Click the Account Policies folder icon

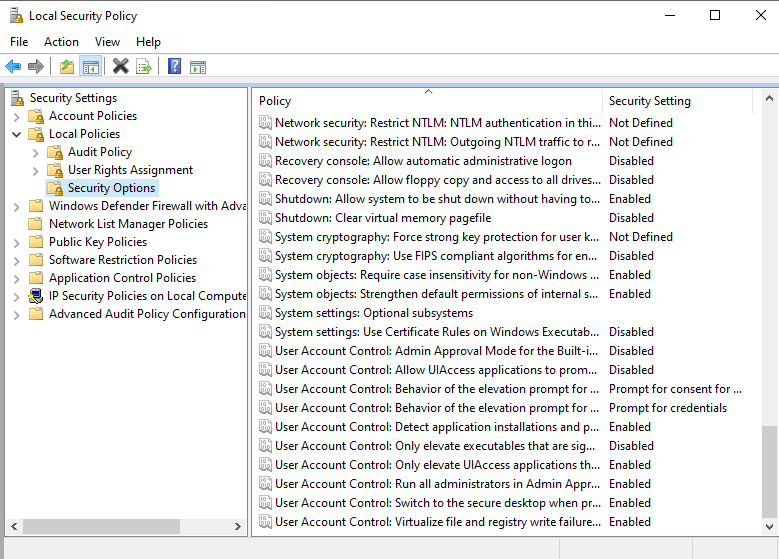[36, 116]
